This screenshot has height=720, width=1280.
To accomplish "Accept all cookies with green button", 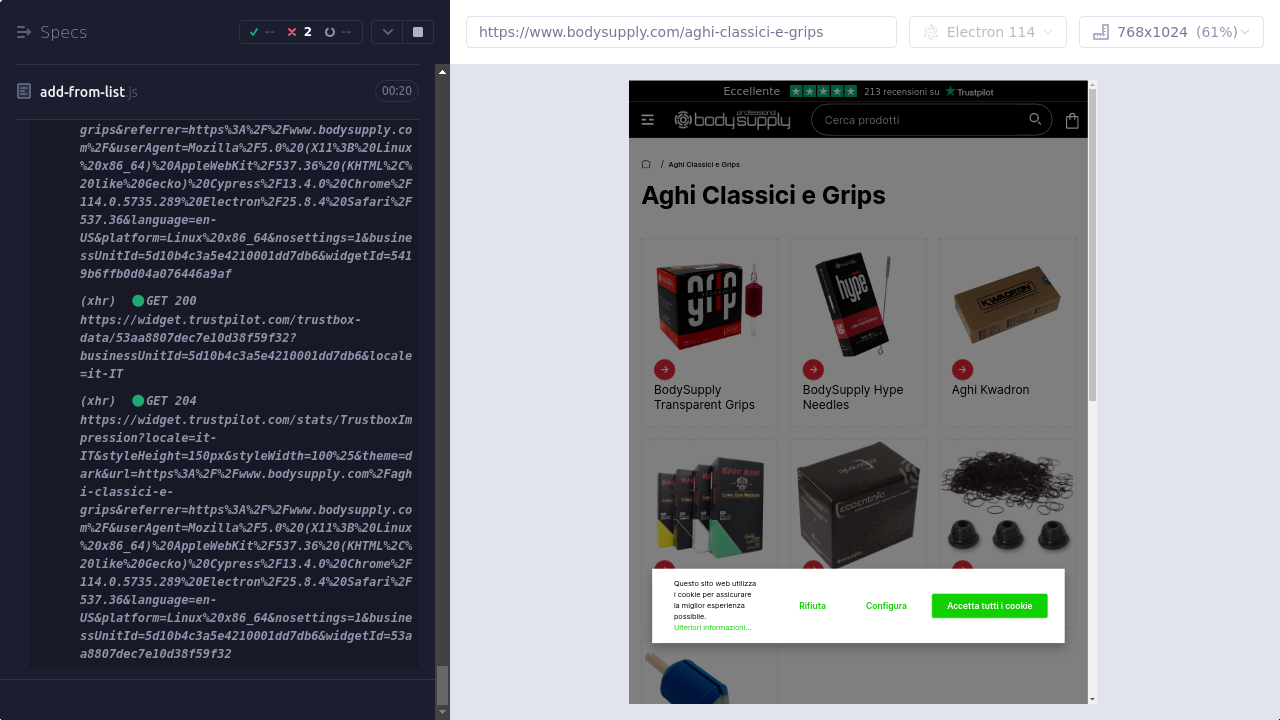I will [x=989, y=606].
